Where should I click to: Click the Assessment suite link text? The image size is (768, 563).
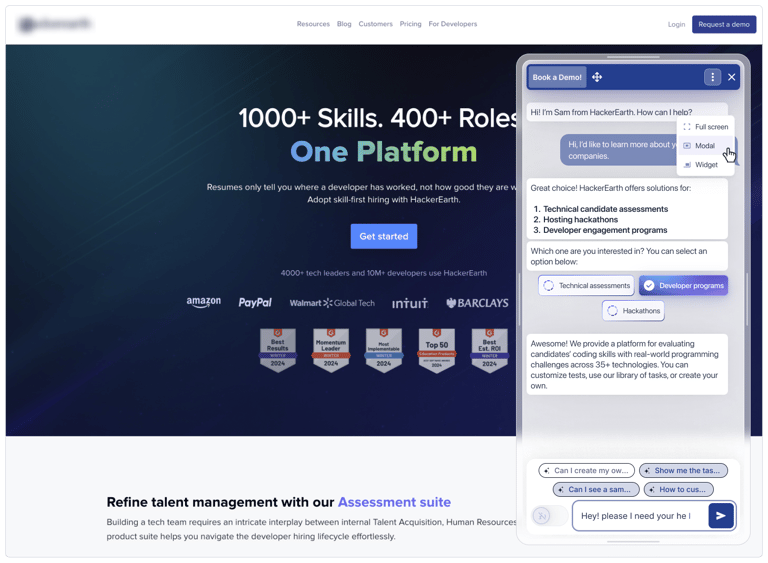(x=394, y=502)
